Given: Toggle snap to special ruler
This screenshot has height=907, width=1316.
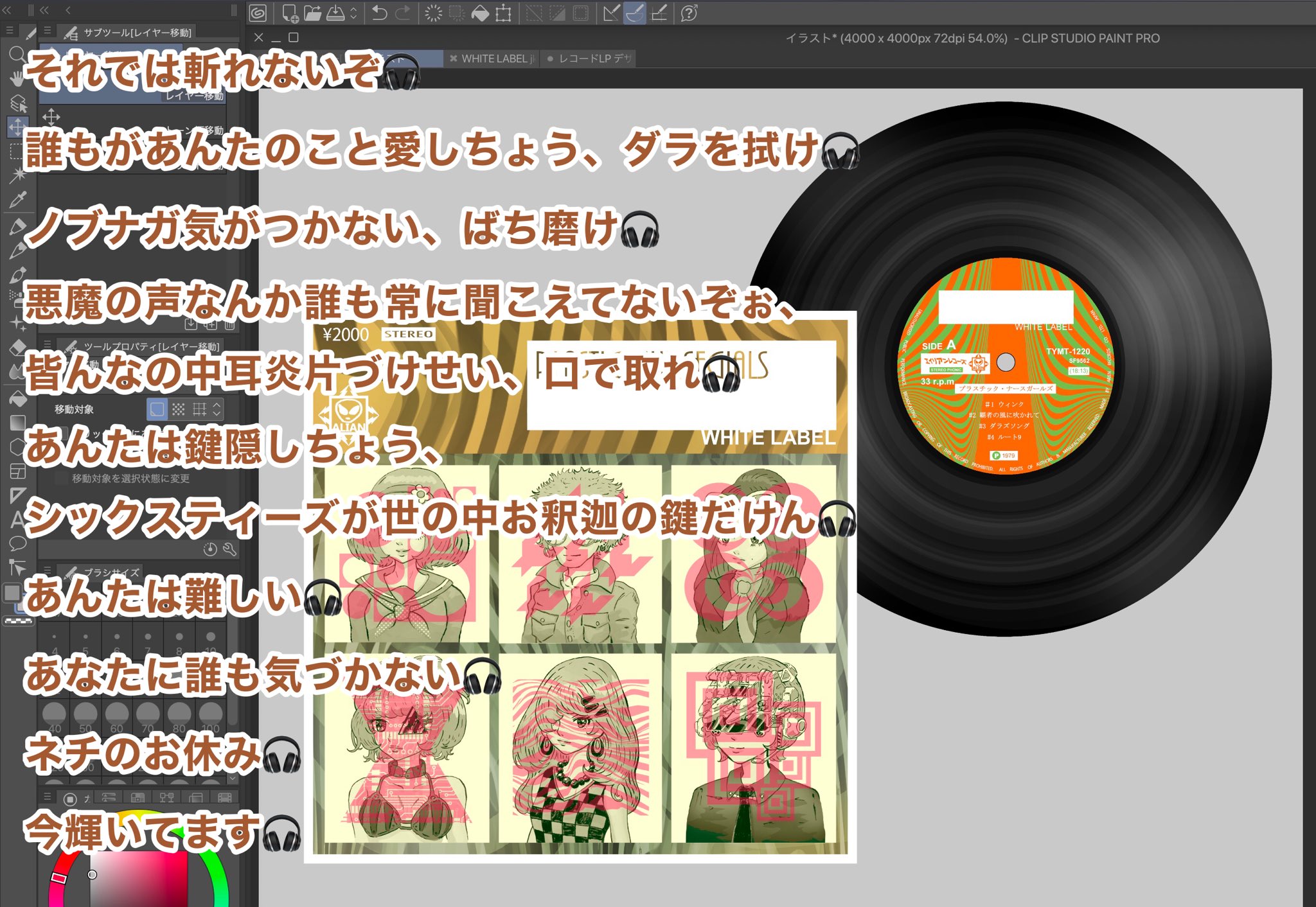Looking at the screenshot, I should click(635, 13).
